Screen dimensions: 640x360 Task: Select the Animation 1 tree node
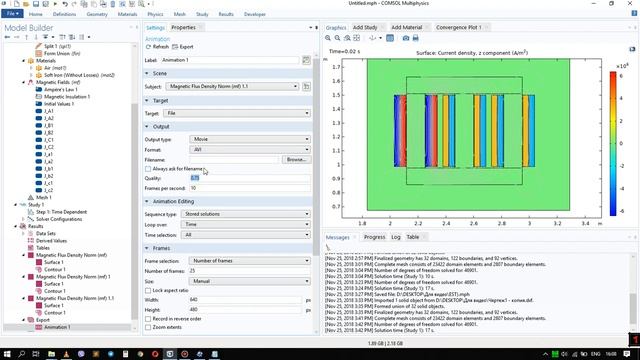[x=57, y=327]
